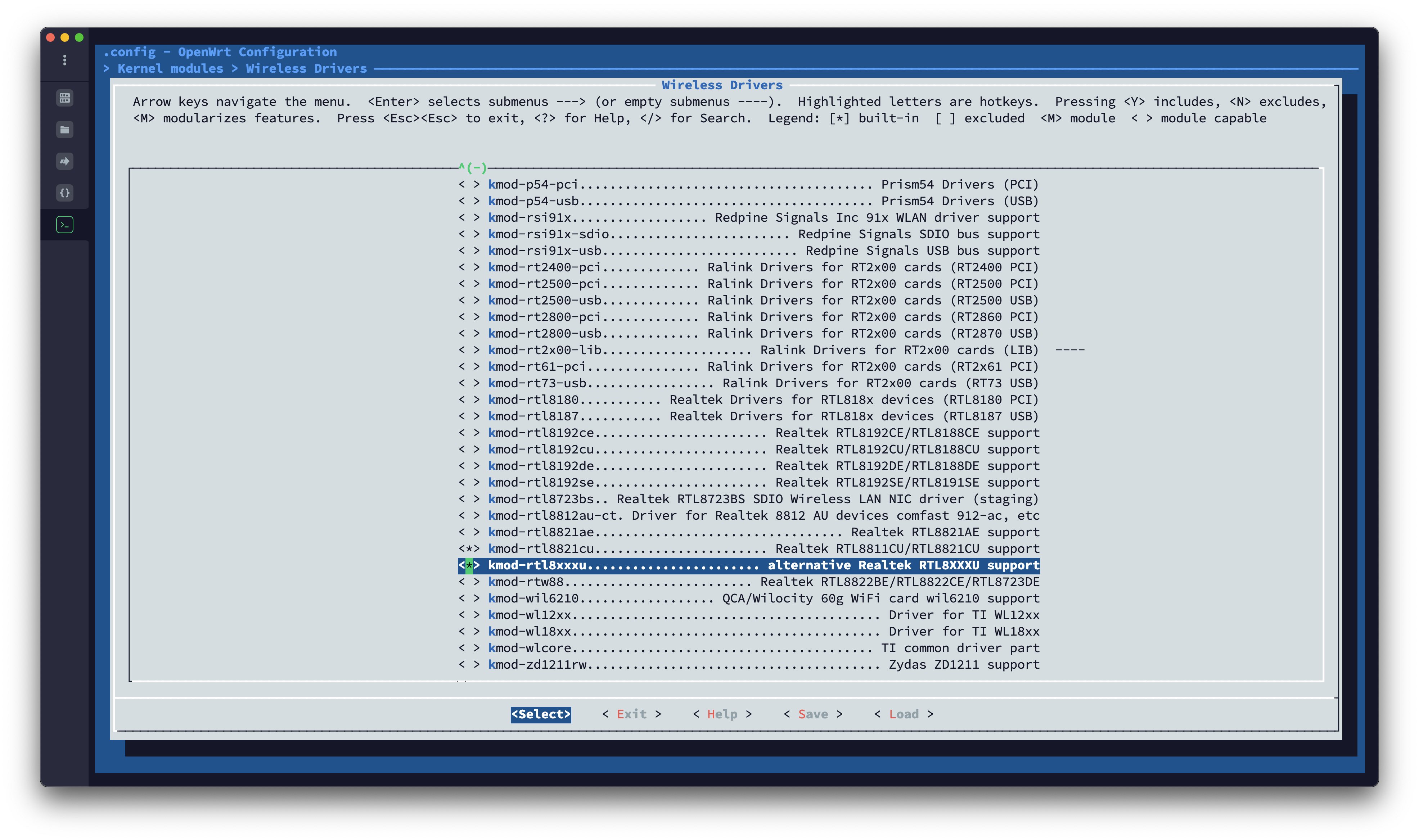Screen dimensions: 1419x840
Task: Open the Hosts server list icon
Action: (x=64, y=98)
